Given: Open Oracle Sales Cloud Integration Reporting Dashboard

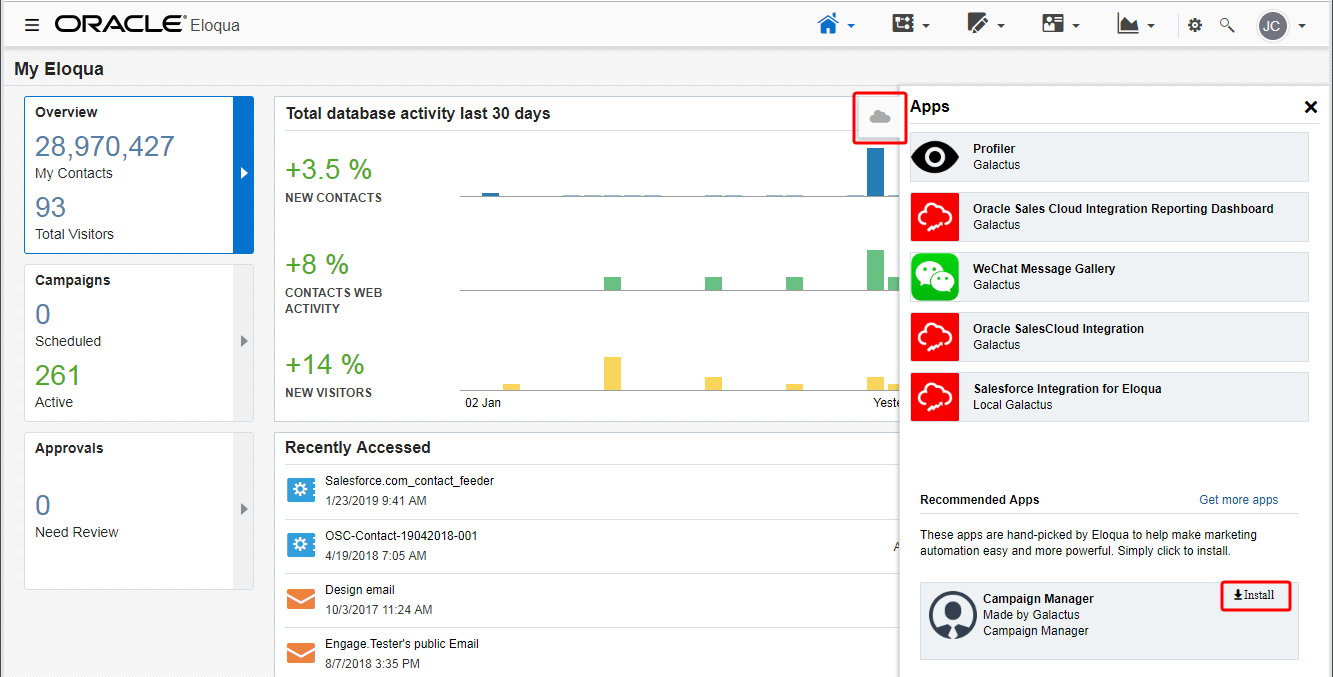Looking at the screenshot, I should pyautogui.click(x=1109, y=217).
